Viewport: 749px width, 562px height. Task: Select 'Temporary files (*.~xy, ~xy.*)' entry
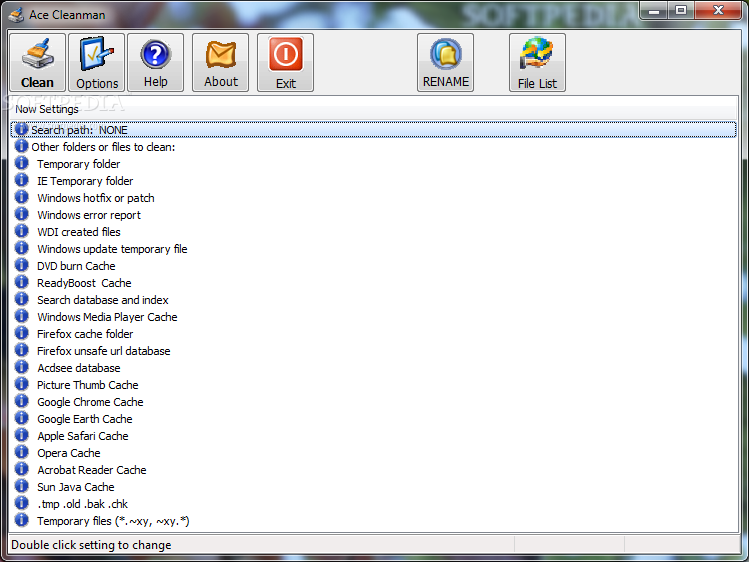pyautogui.click(x=113, y=521)
